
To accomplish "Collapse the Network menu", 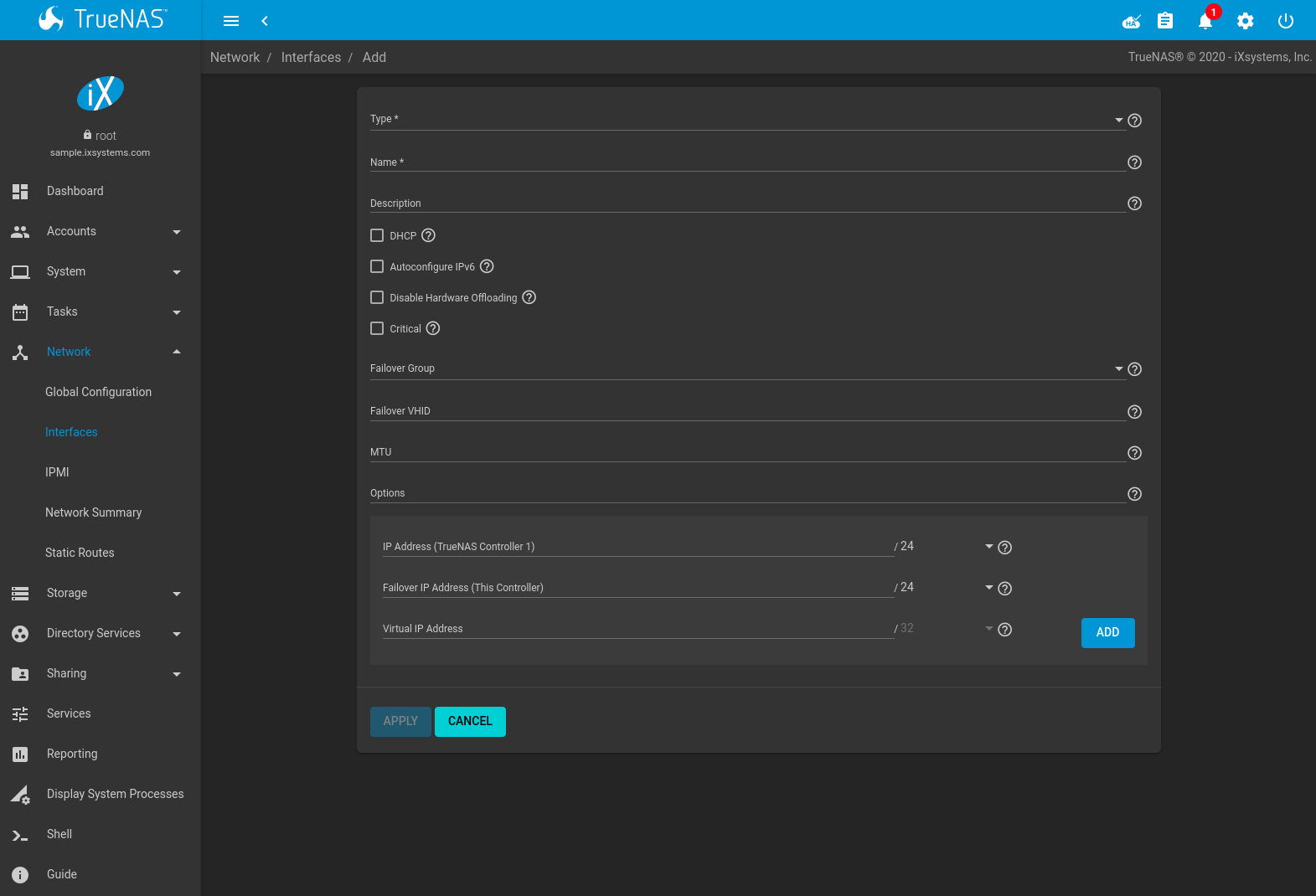I will point(101,352).
